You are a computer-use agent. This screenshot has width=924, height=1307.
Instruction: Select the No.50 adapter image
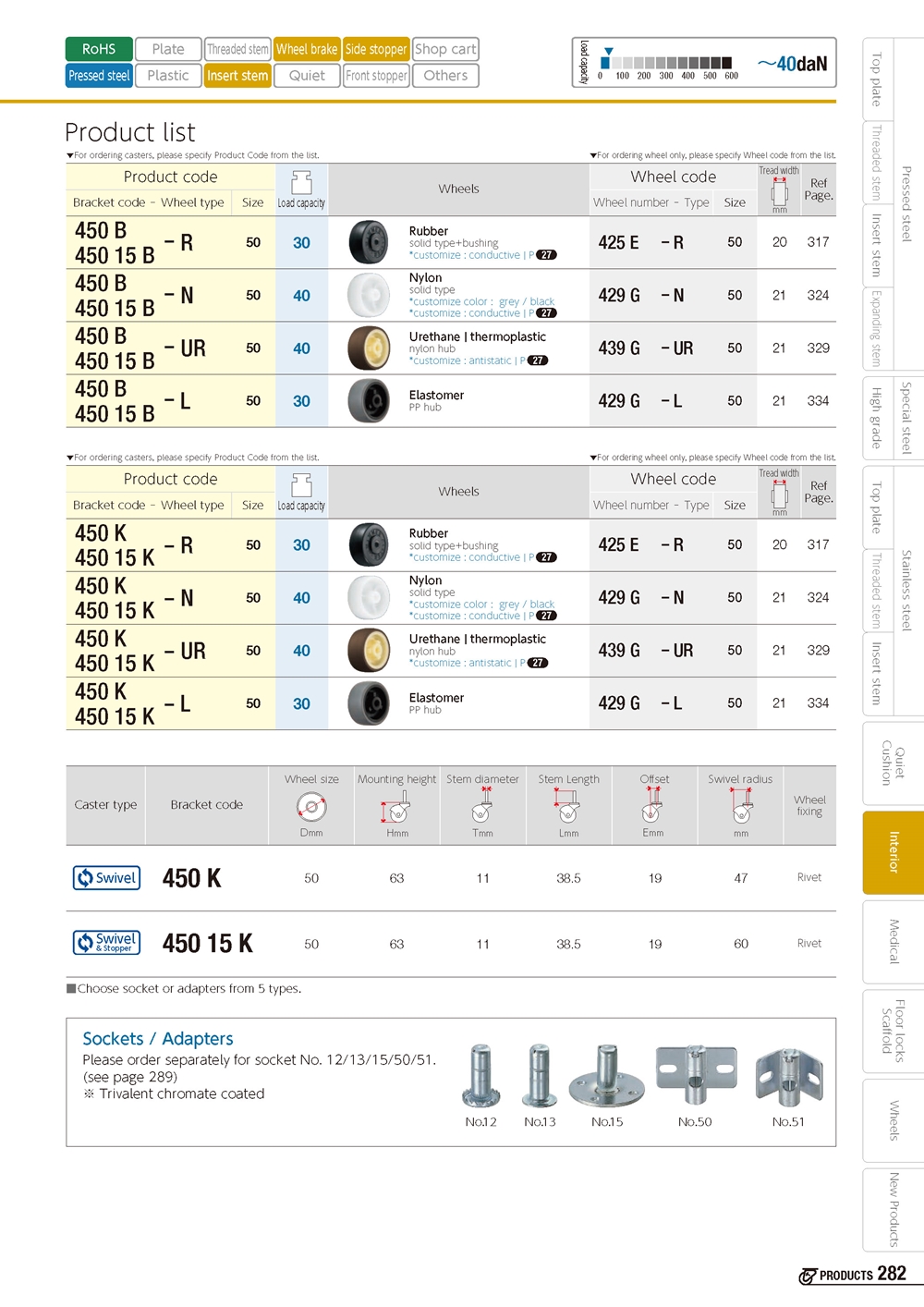pyautogui.click(x=696, y=1075)
